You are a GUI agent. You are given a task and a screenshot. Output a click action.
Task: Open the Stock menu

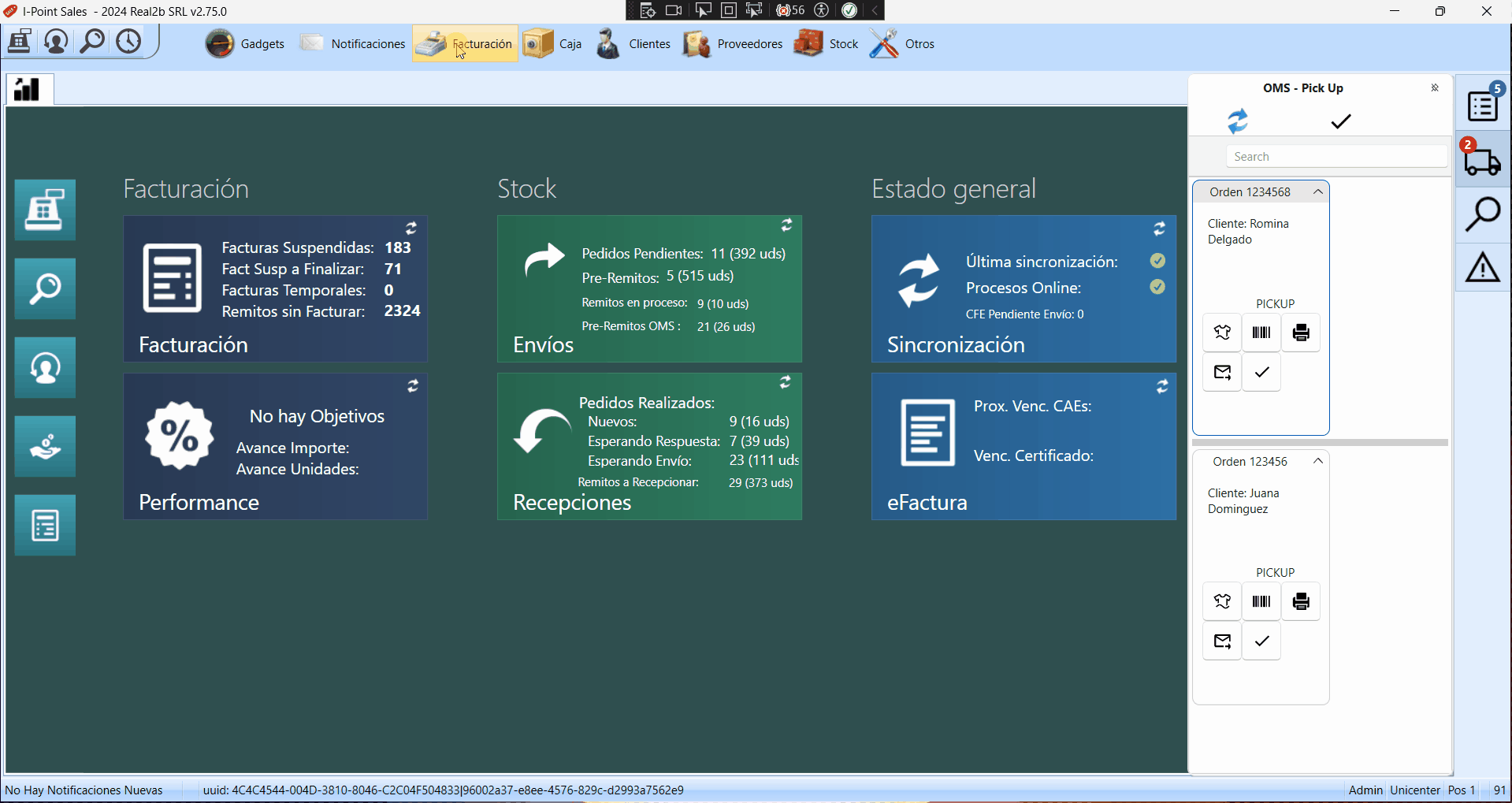(x=826, y=44)
